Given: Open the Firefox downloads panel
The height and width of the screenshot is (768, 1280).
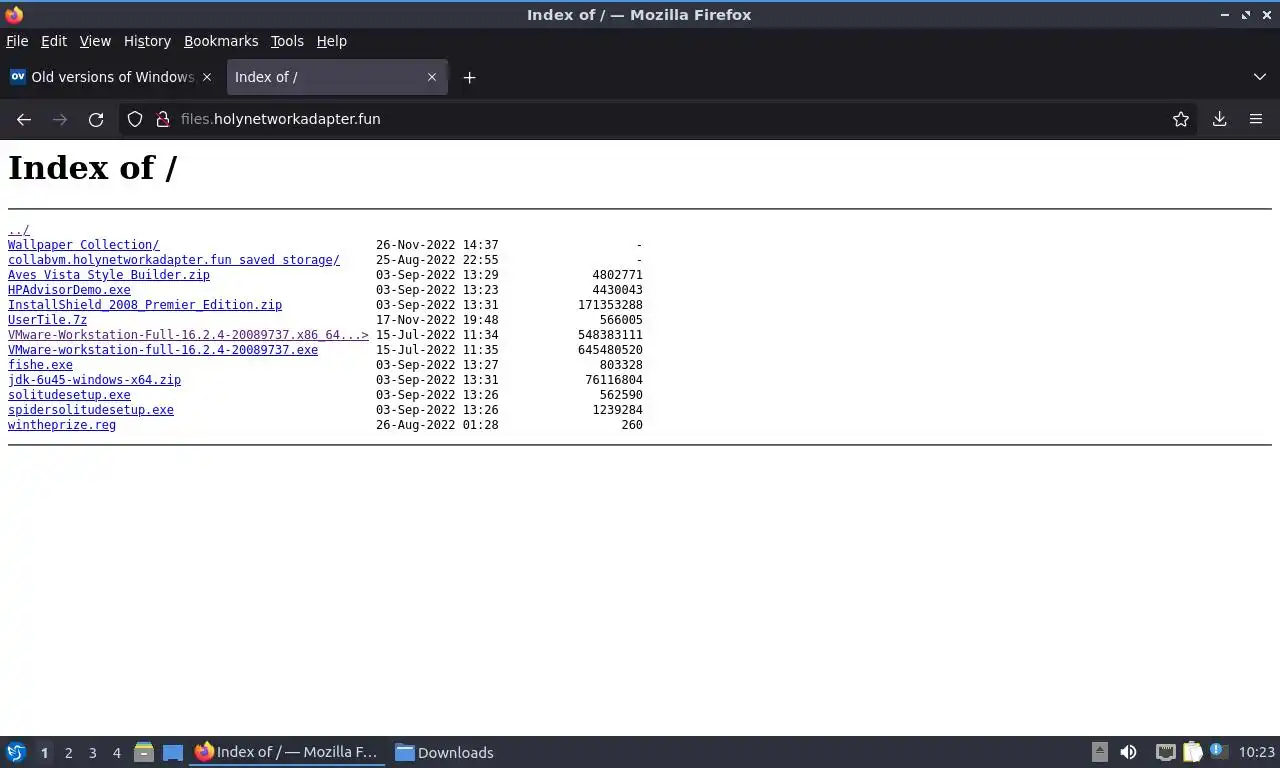Looking at the screenshot, I should point(1220,119).
